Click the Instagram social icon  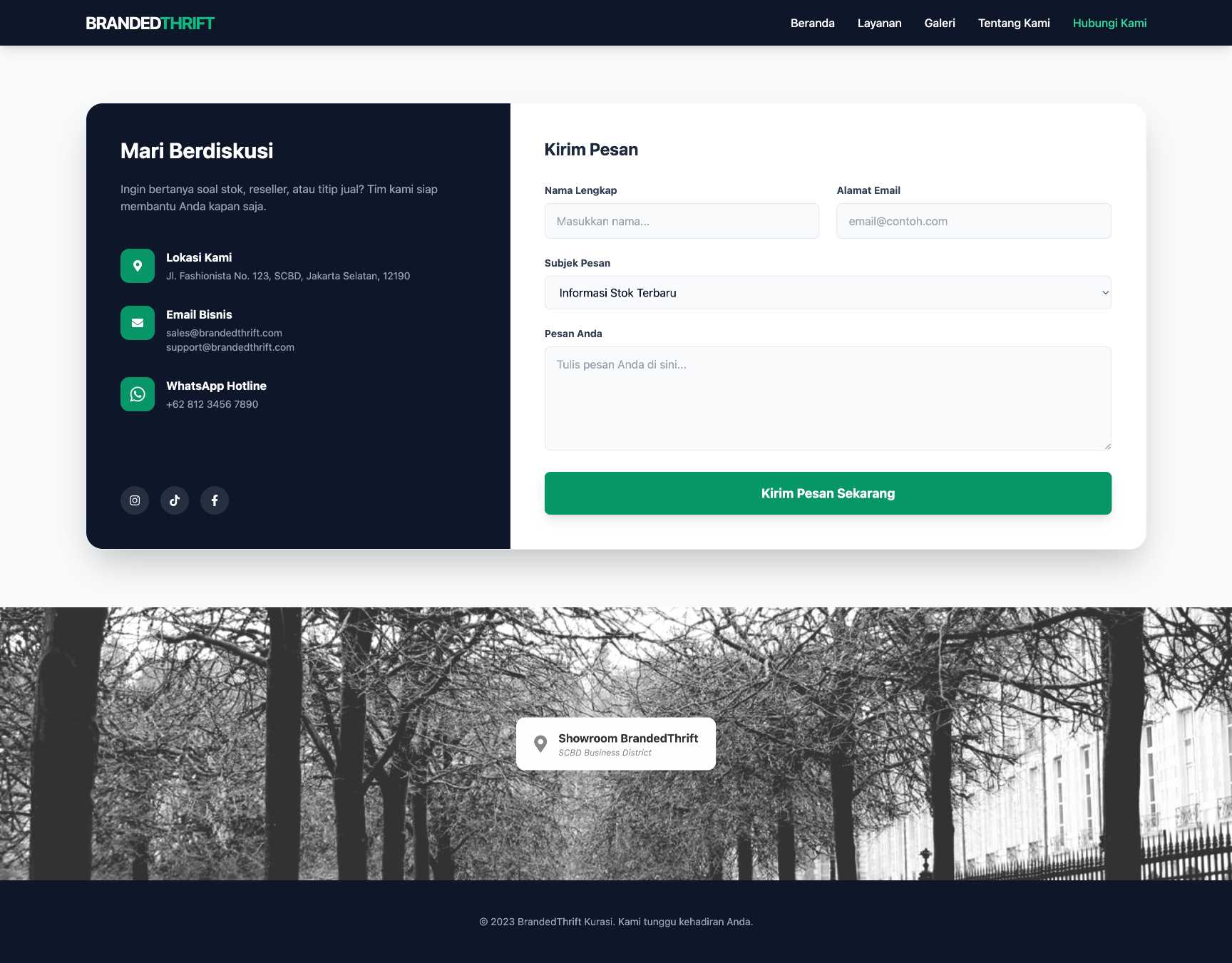point(135,500)
